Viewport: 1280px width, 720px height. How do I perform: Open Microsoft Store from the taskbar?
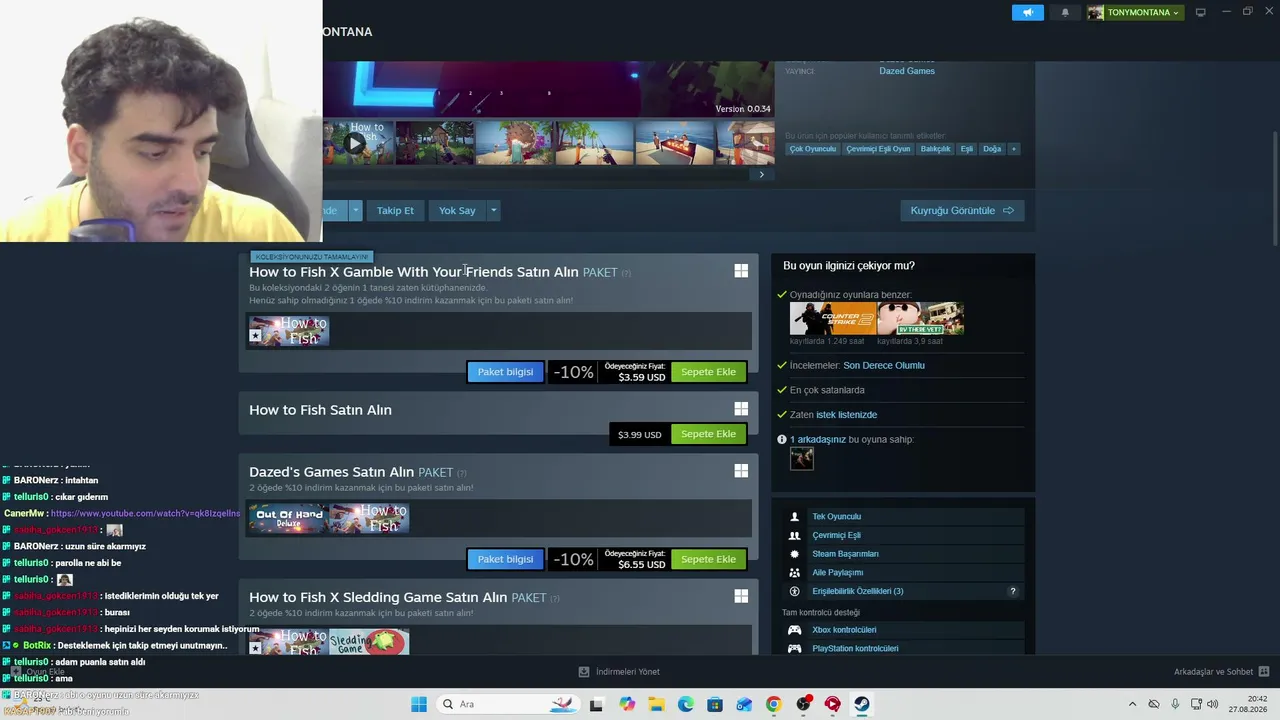pos(715,704)
